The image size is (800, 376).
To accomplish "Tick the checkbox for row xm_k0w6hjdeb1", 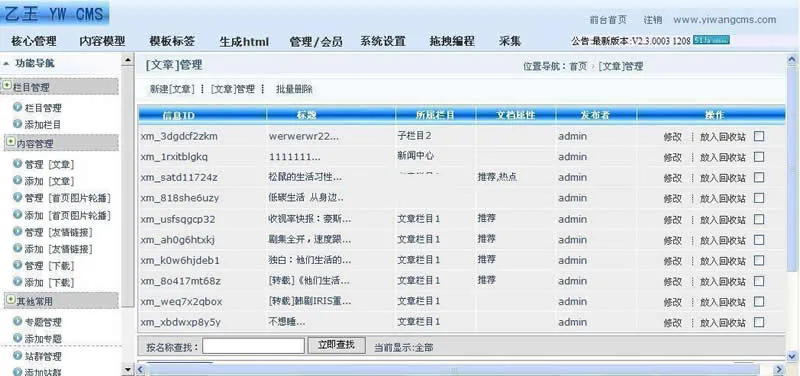I will pyautogui.click(x=759, y=260).
